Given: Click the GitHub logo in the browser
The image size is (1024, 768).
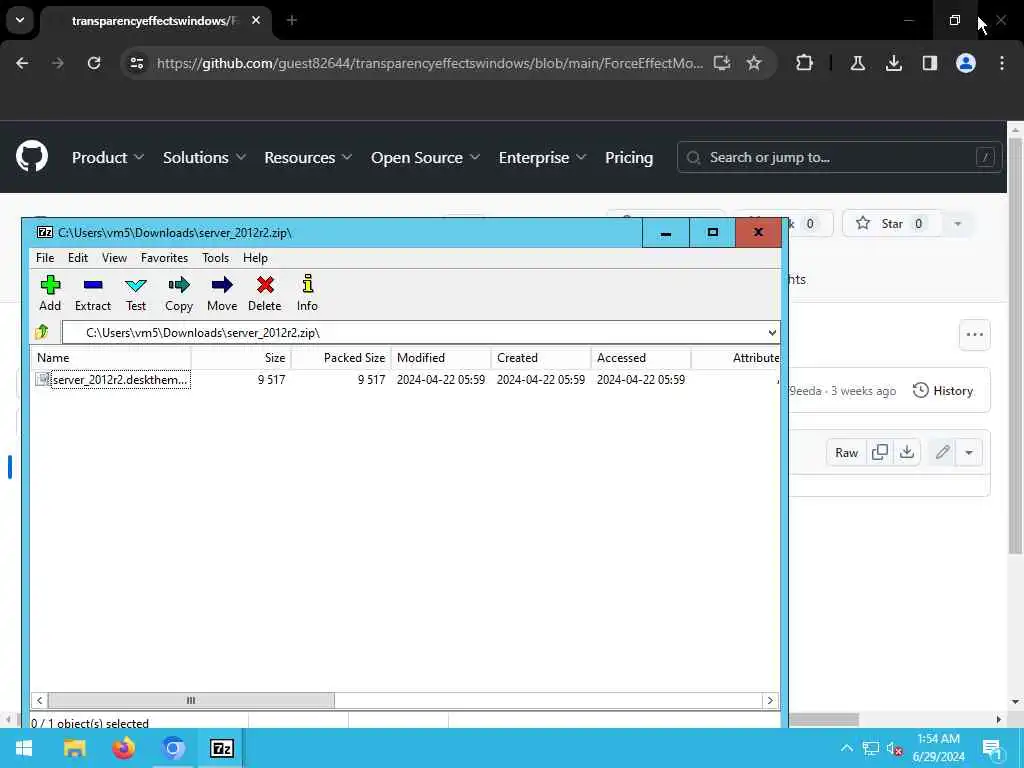Looking at the screenshot, I should pyautogui.click(x=32, y=157).
